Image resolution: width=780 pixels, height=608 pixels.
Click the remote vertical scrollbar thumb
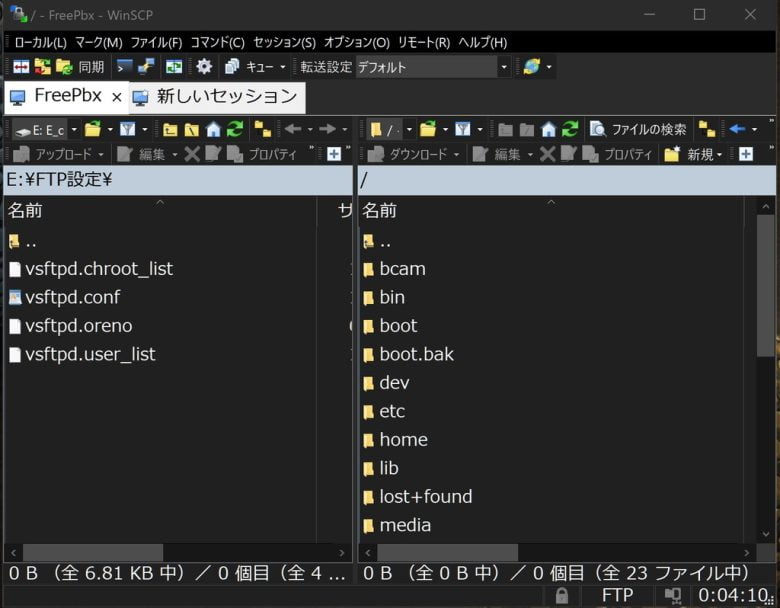[x=766, y=286]
